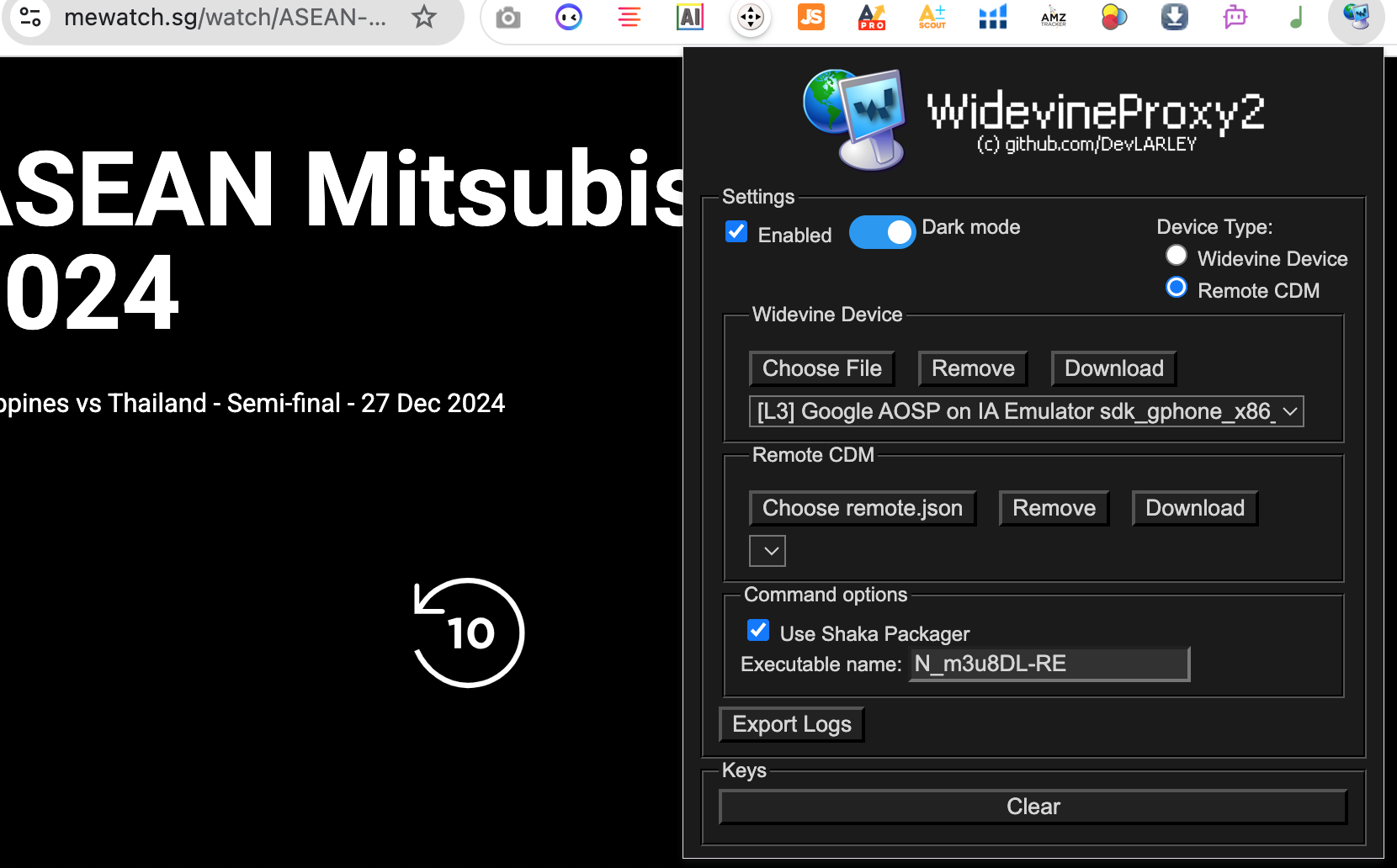Select Widevine Device radio option
1397x868 pixels.
(1177, 255)
